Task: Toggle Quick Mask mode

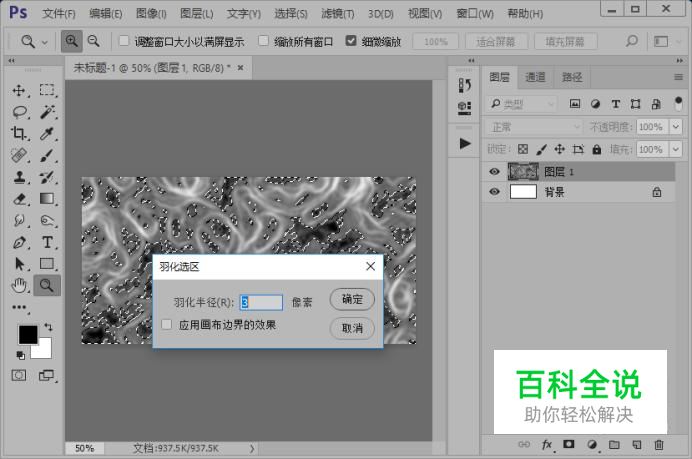Action: [19, 376]
